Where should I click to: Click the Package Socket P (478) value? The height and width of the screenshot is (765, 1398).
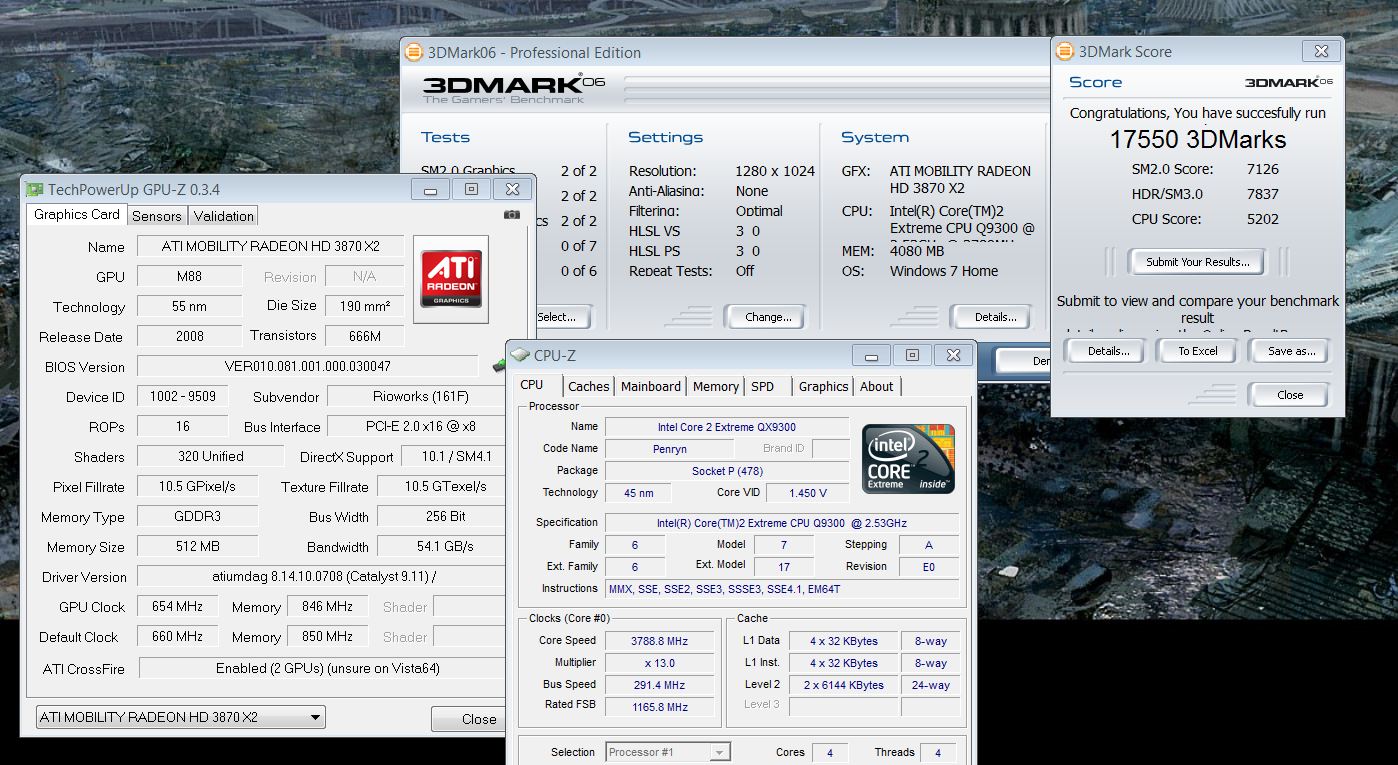726,471
